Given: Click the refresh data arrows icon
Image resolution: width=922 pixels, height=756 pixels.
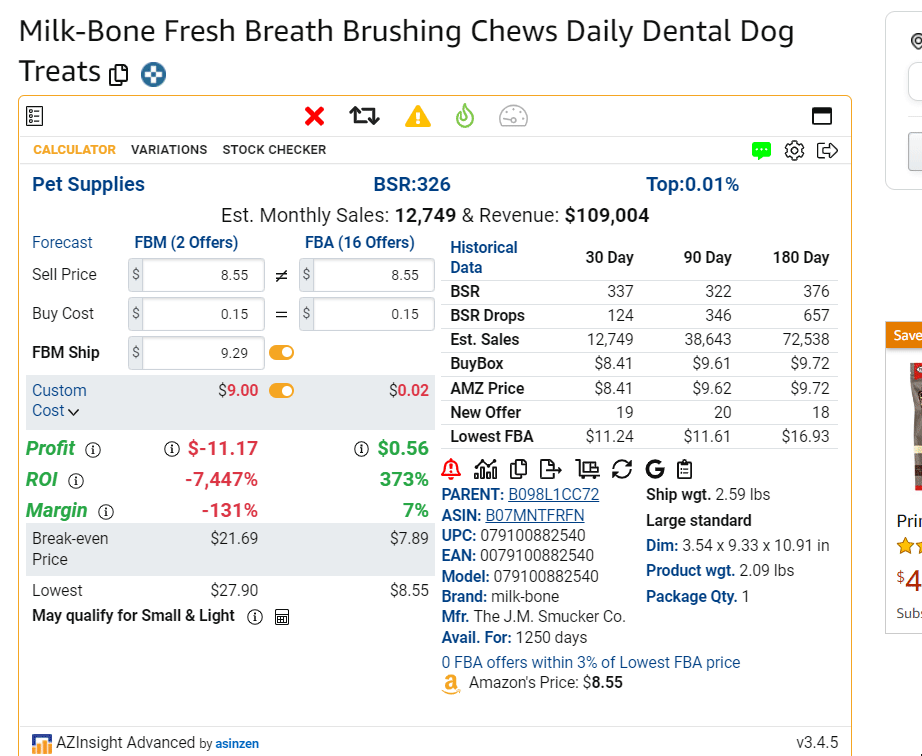Looking at the screenshot, I should pyautogui.click(x=622, y=468).
